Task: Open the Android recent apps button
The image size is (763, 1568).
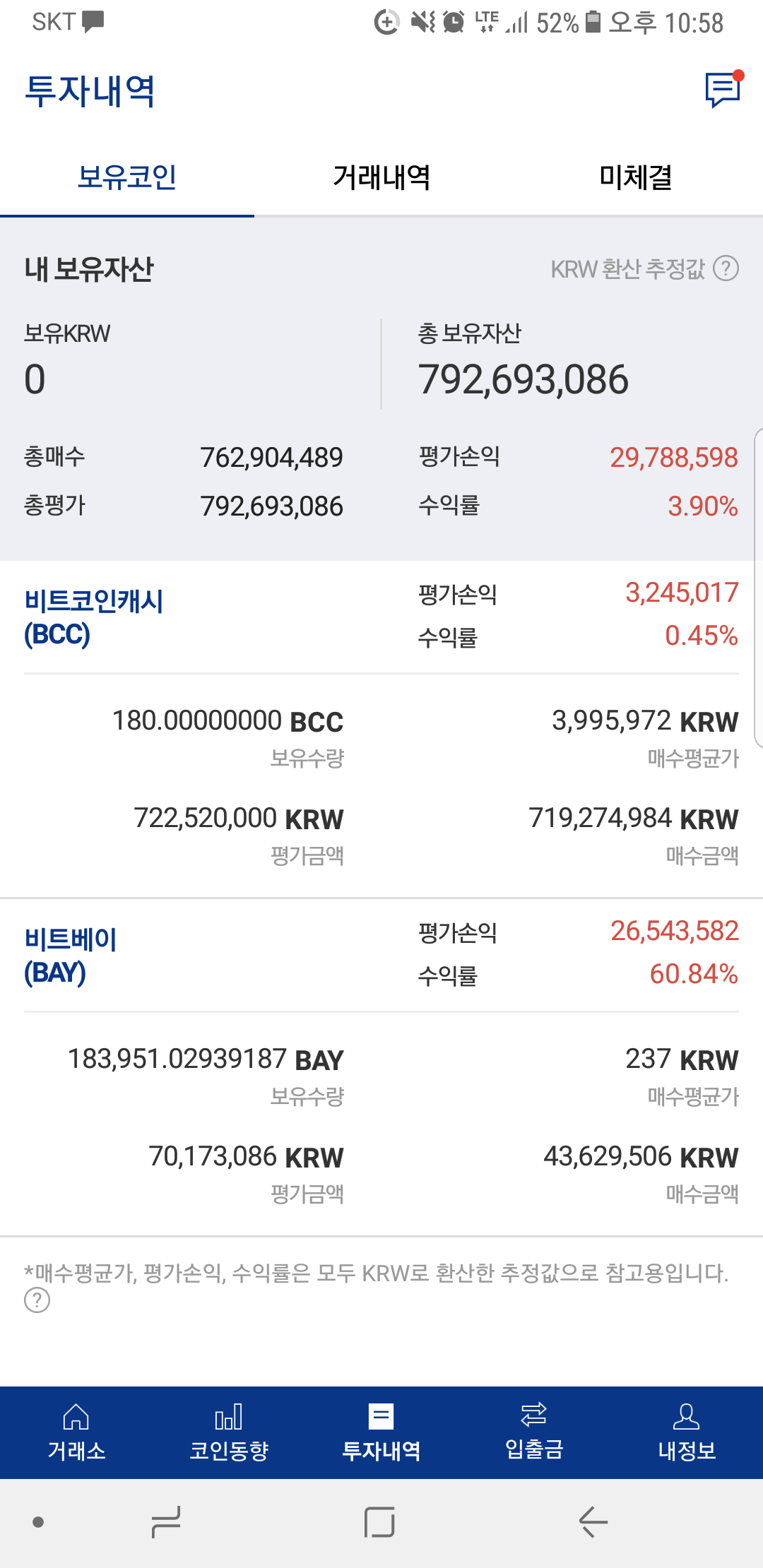Action: [167, 1522]
